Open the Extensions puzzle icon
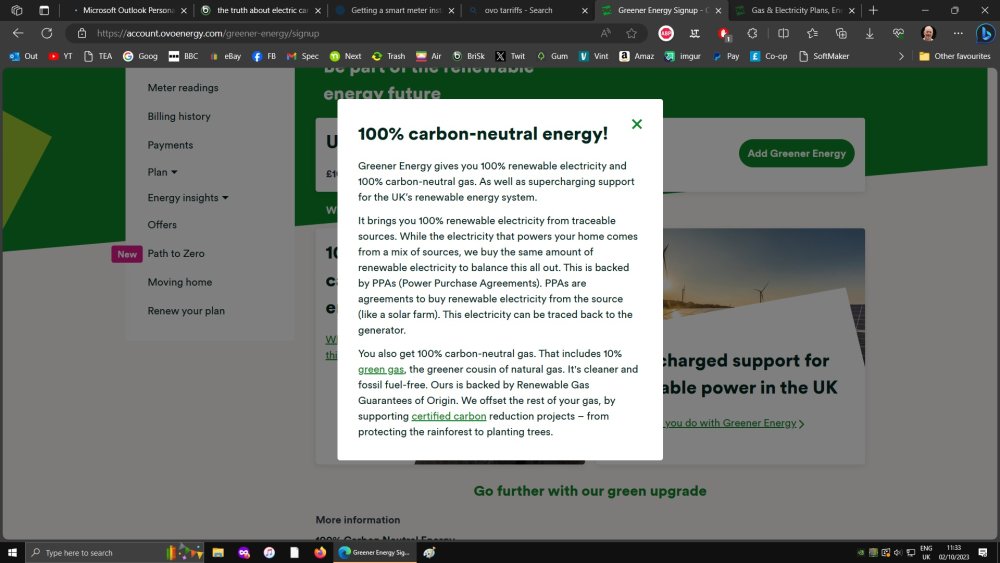The width and height of the screenshot is (1000, 563). coord(753,33)
